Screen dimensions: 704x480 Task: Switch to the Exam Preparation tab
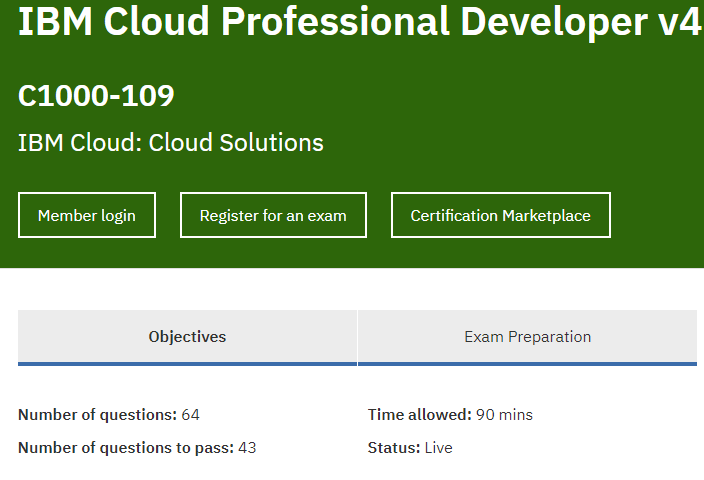pos(528,338)
